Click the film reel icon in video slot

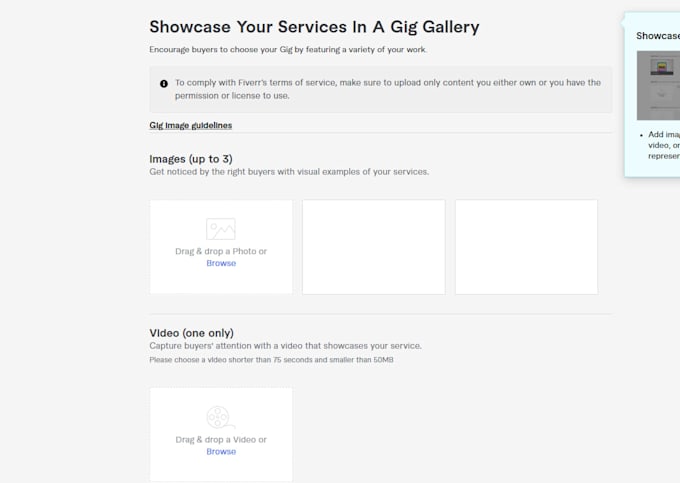pyautogui.click(x=220, y=418)
